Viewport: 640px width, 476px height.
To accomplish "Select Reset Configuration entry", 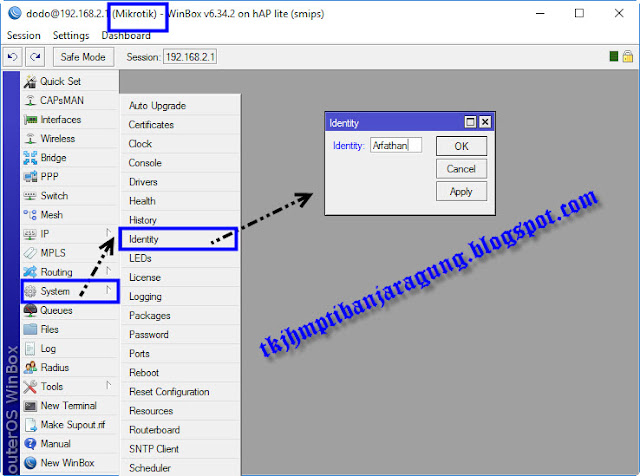I will (180, 392).
